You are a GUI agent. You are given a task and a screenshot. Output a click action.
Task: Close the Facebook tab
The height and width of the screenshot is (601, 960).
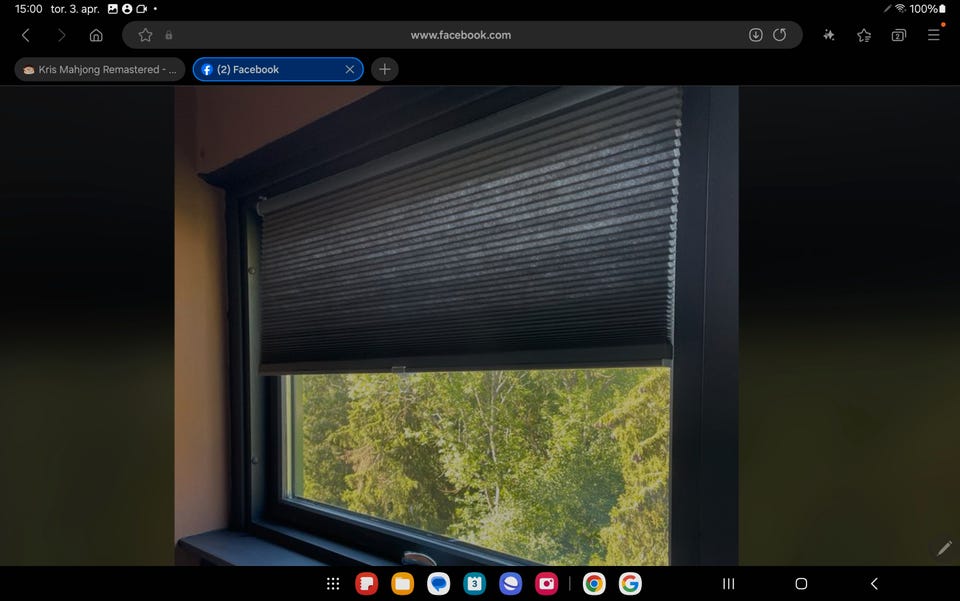point(350,70)
